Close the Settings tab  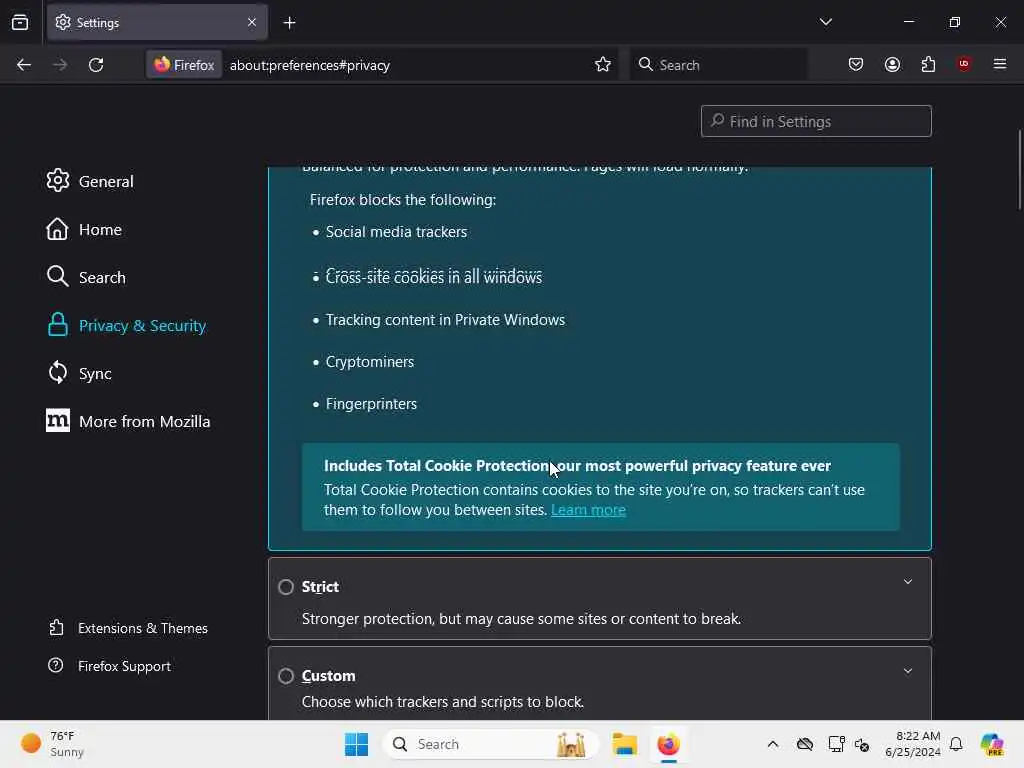[252, 22]
